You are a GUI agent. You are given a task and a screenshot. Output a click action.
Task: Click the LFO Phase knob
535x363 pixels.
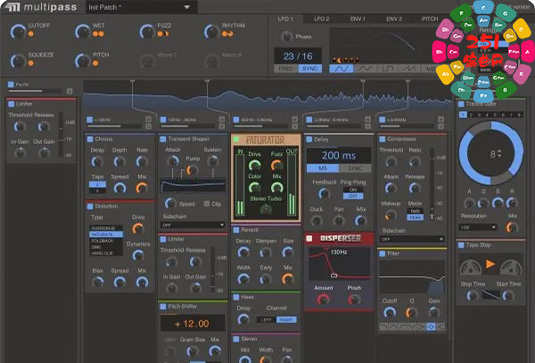coord(287,36)
